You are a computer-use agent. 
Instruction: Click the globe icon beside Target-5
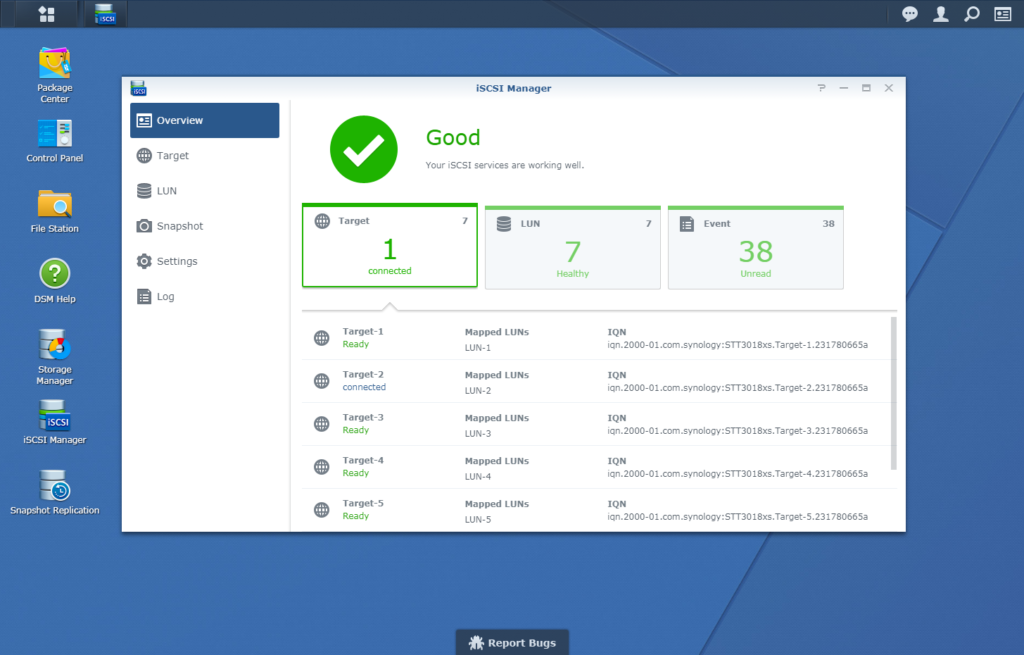tap(321, 510)
